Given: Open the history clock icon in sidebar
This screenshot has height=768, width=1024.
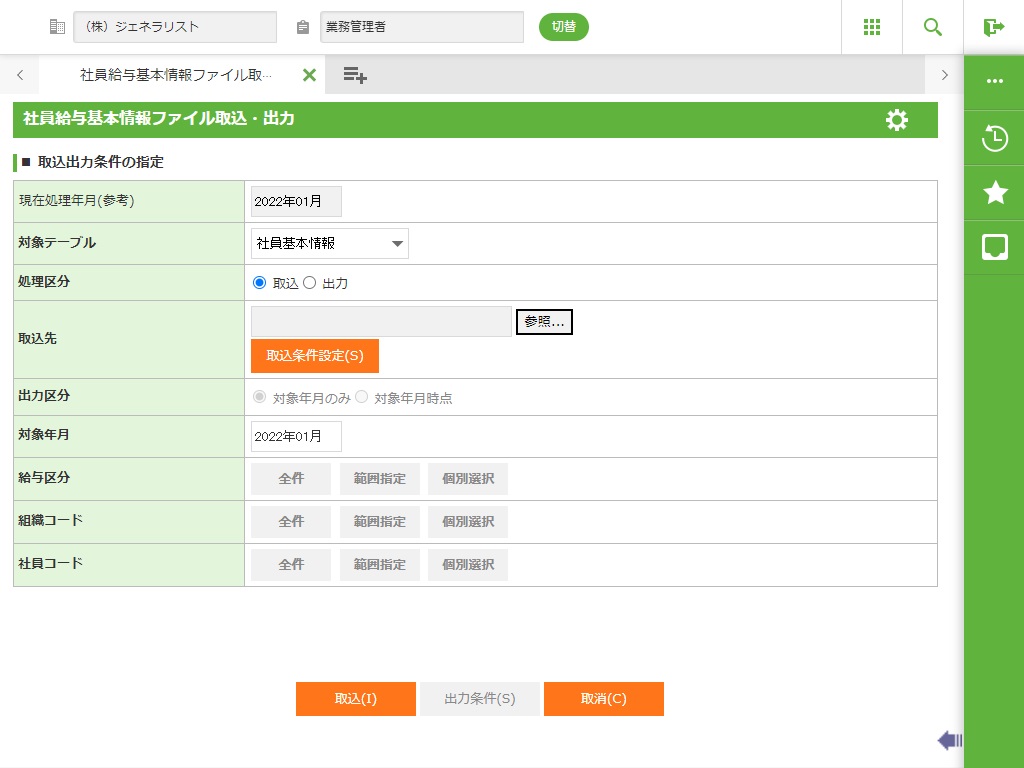Looking at the screenshot, I should [x=995, y=138].
